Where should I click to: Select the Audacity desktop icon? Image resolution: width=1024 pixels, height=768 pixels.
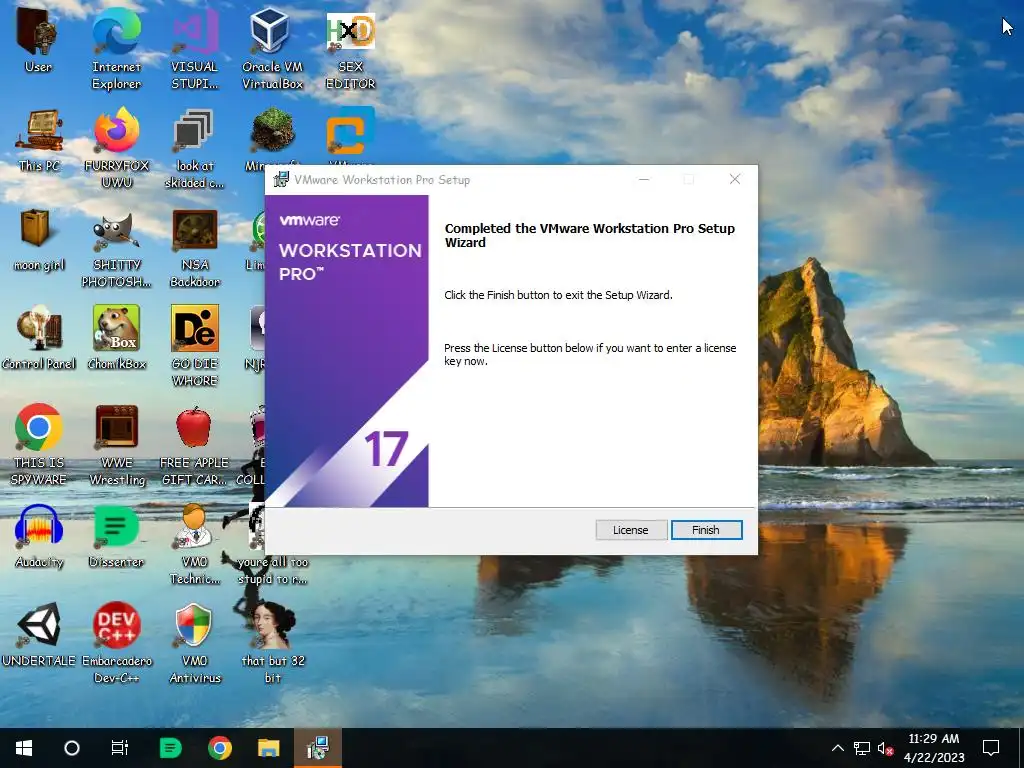pyautogui.click(x=39, y=537)
